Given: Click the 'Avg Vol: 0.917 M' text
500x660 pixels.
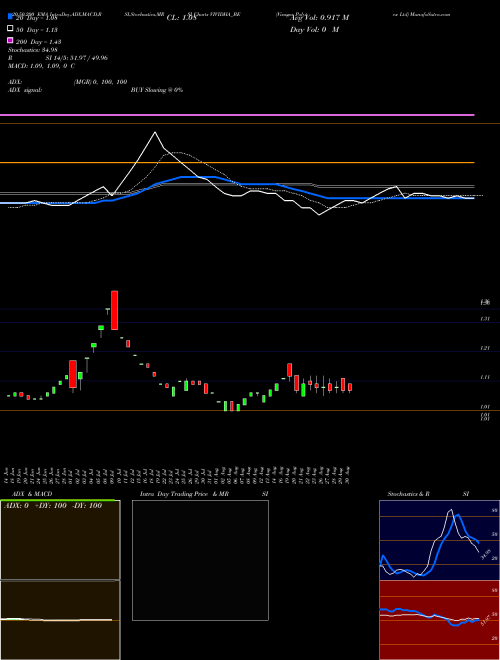Looking at the screenshot, I should pyautogui.click(x=319, y=18).
